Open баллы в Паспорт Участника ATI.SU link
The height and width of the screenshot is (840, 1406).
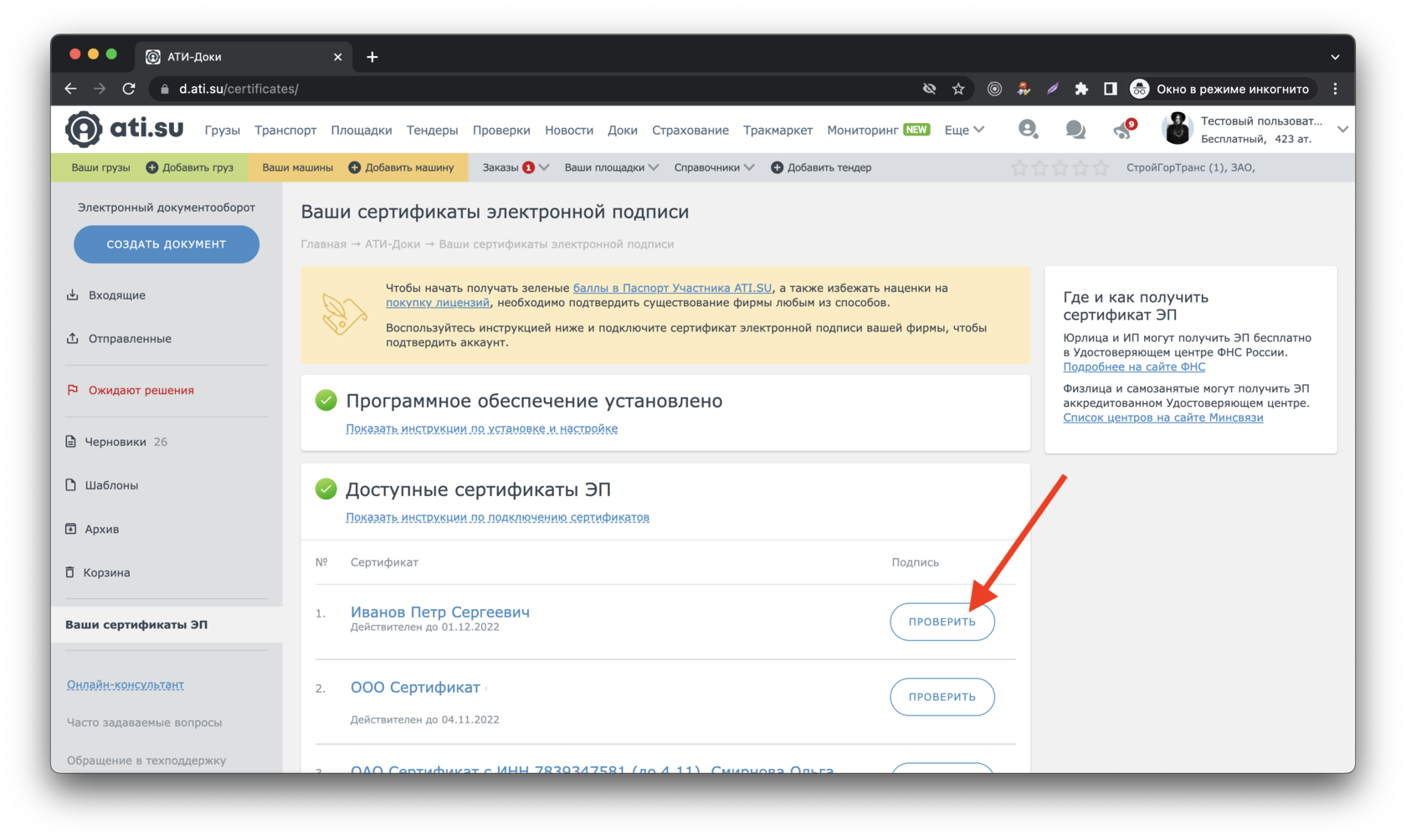click(672, 288)
